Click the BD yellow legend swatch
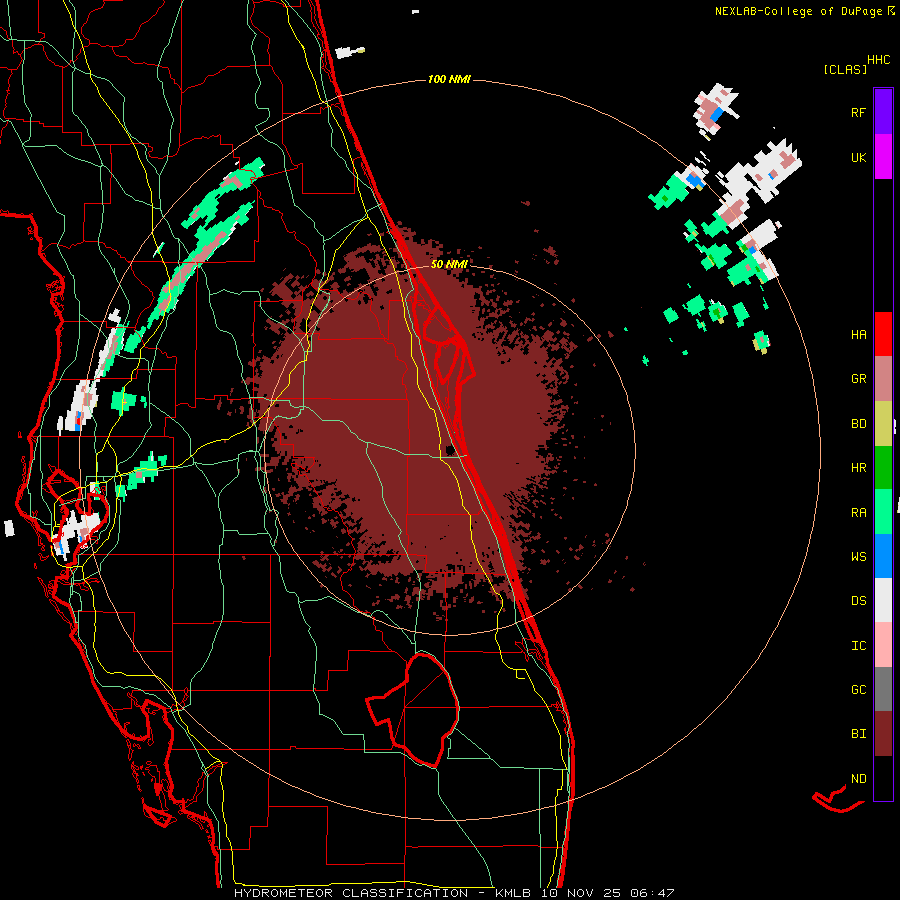The height and width of the screenshot is (900, 900). point(883,424)
